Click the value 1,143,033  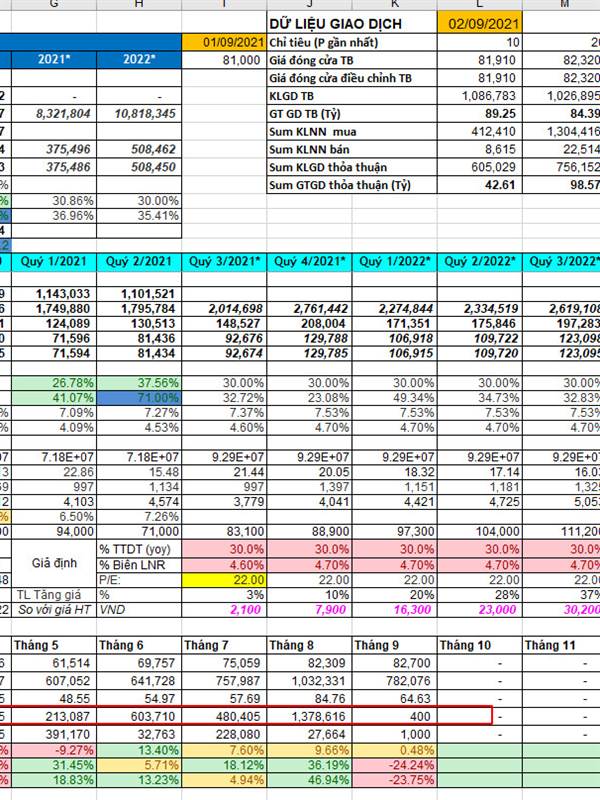[54, 294]
